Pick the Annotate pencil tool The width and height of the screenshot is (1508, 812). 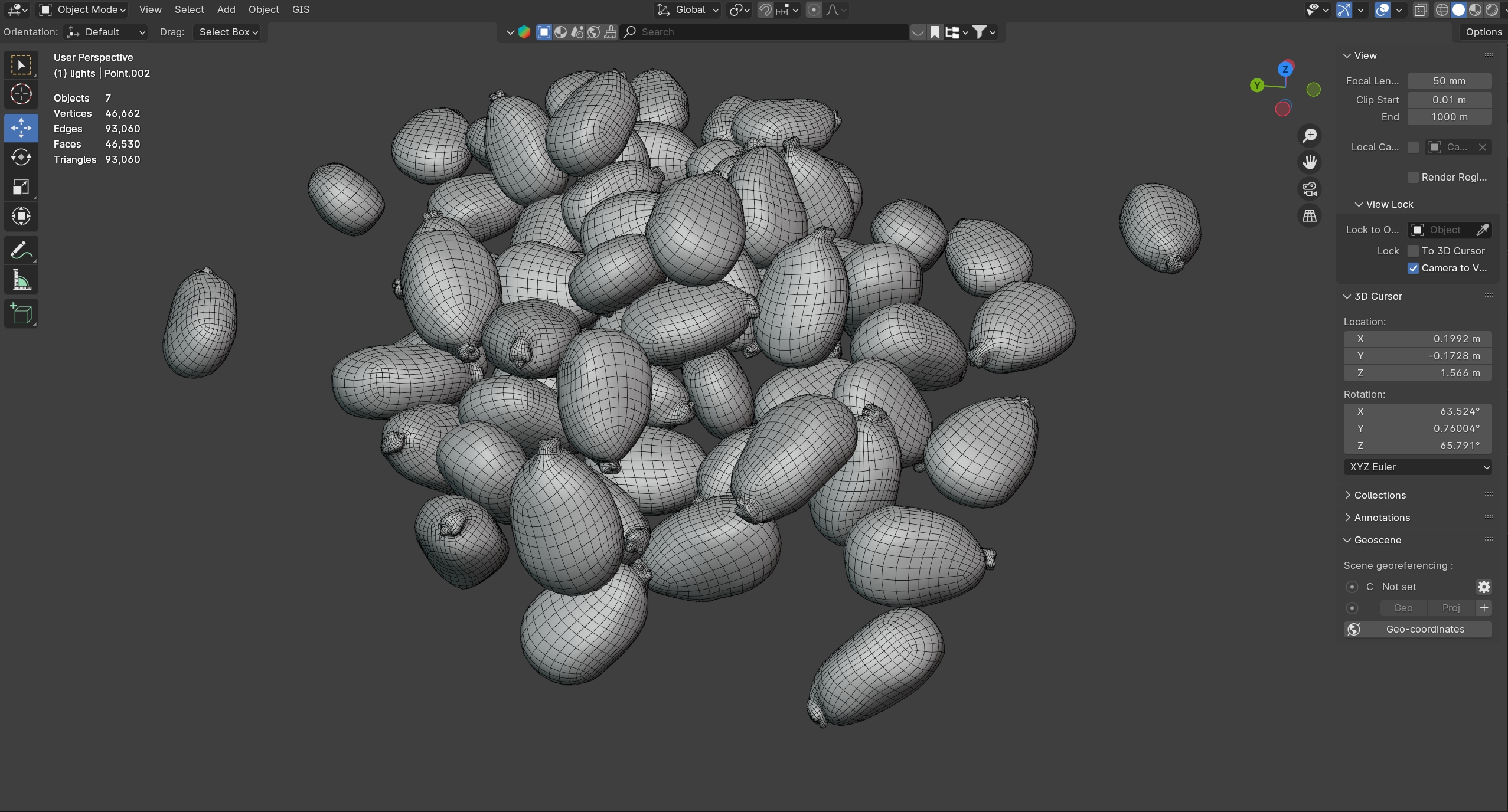point(21,251)
